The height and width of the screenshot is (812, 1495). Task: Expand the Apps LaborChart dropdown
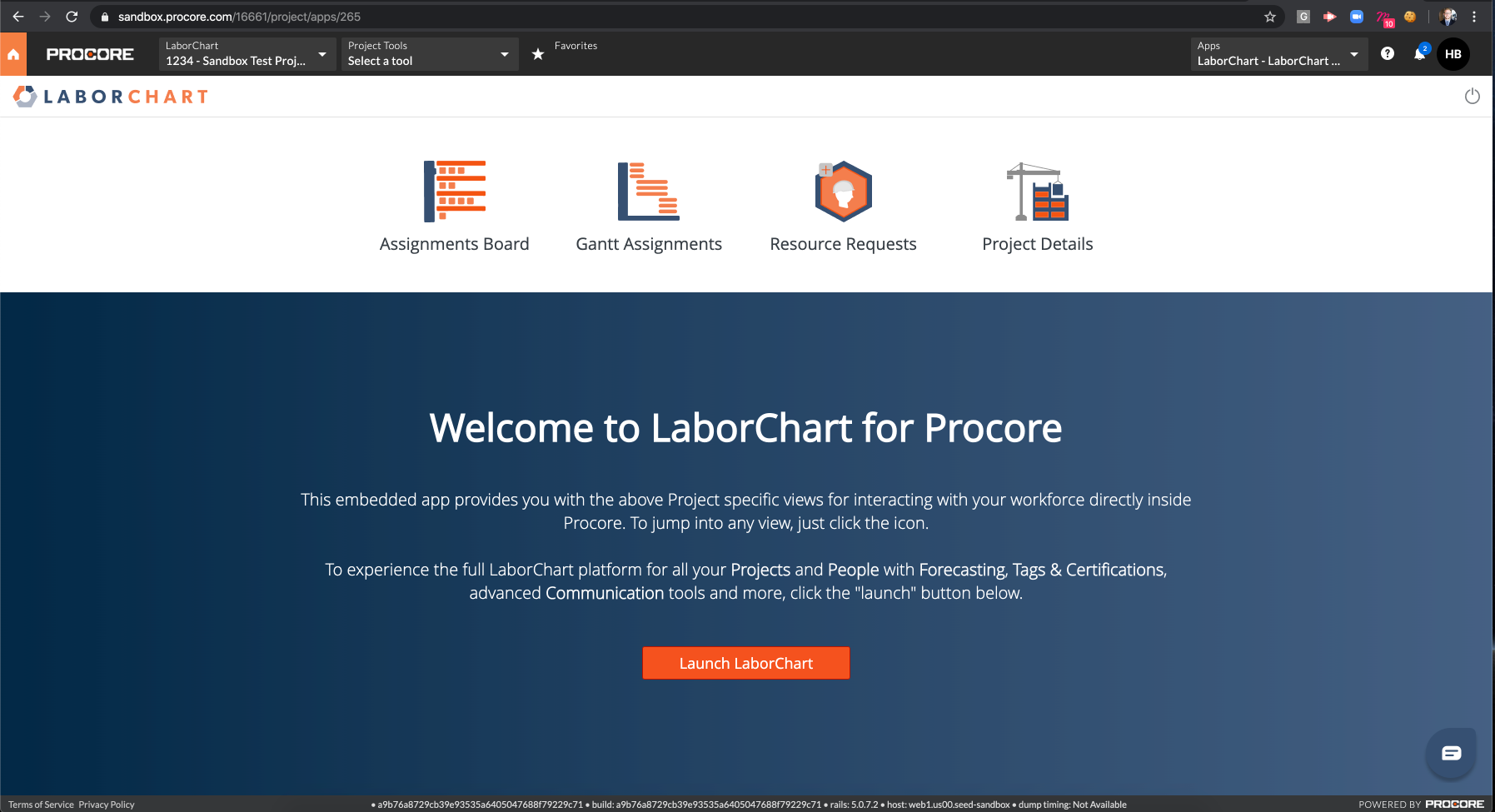pos(1279,54)
